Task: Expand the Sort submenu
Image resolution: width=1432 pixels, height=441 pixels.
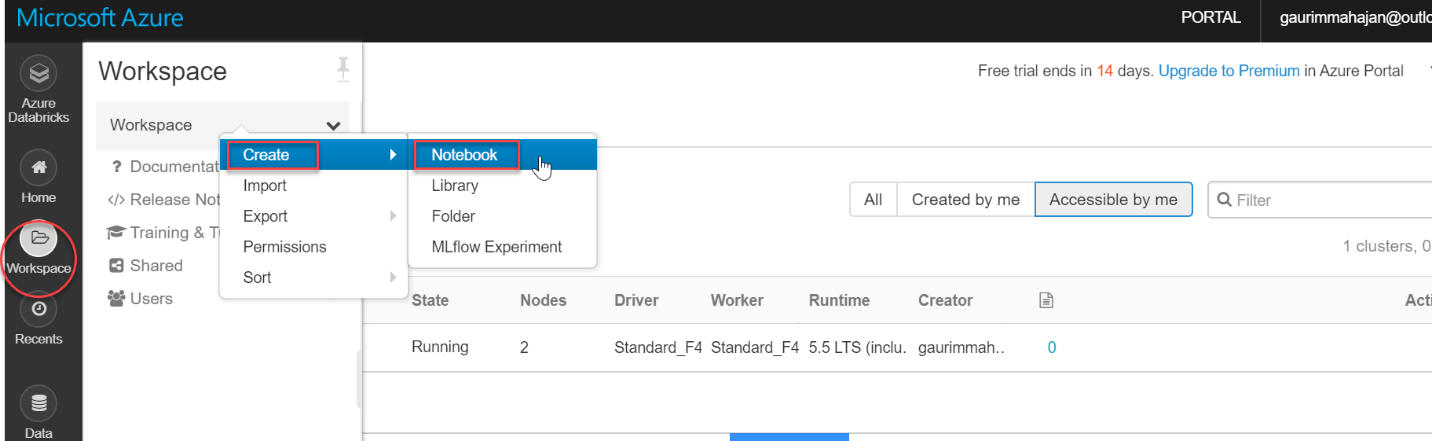Action: point(393,277)
